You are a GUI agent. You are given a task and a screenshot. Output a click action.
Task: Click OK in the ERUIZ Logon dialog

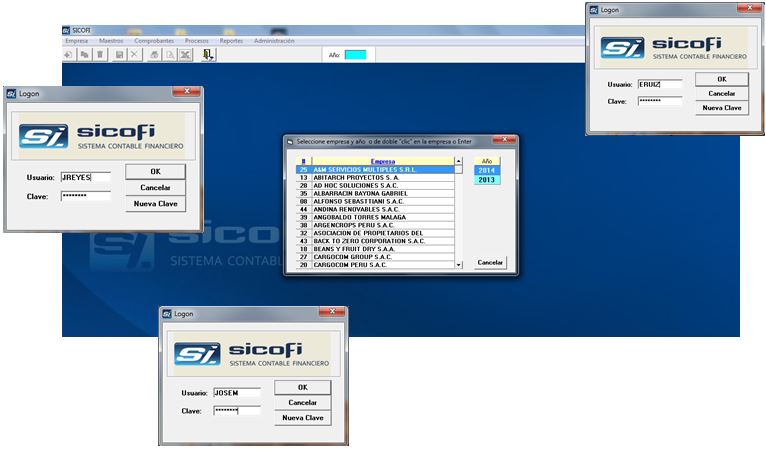click(722, 79)
